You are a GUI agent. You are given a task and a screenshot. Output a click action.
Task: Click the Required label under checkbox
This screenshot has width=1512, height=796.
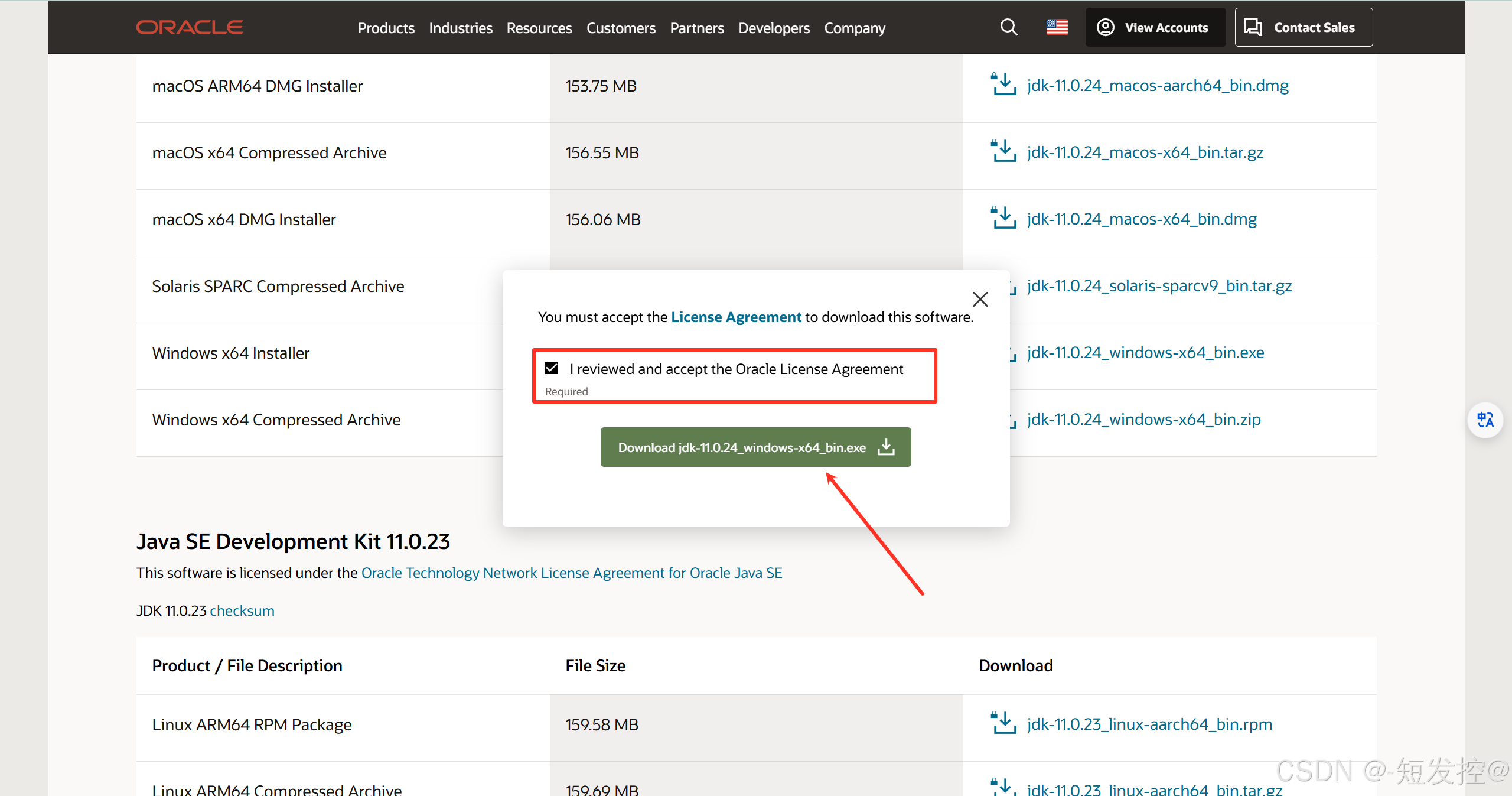pos(566,391)
